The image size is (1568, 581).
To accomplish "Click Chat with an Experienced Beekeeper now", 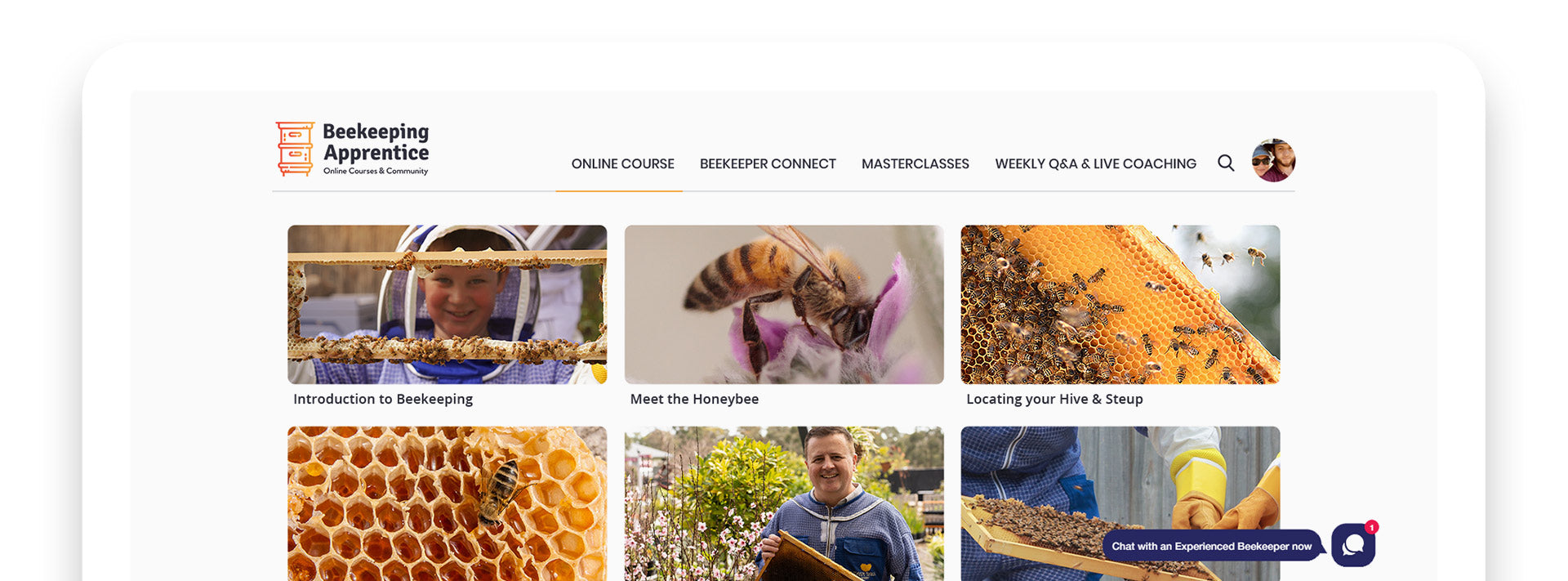I will (x=1211, y=546).
